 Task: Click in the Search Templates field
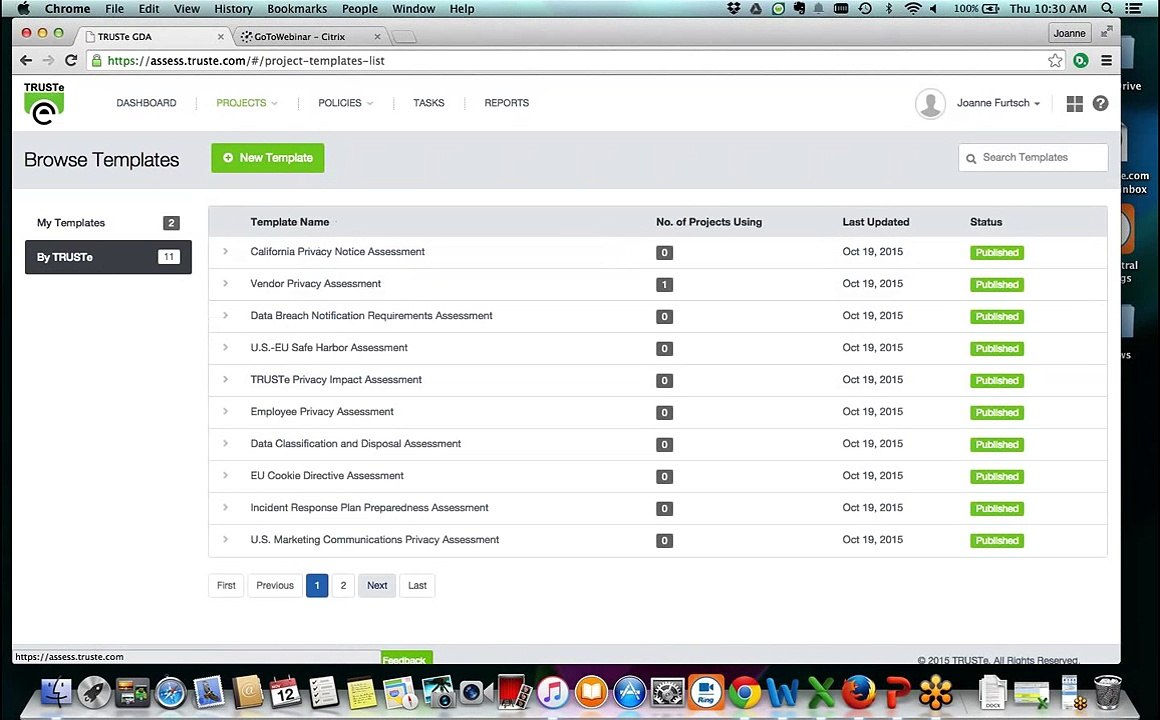[x=1033, y=158]
